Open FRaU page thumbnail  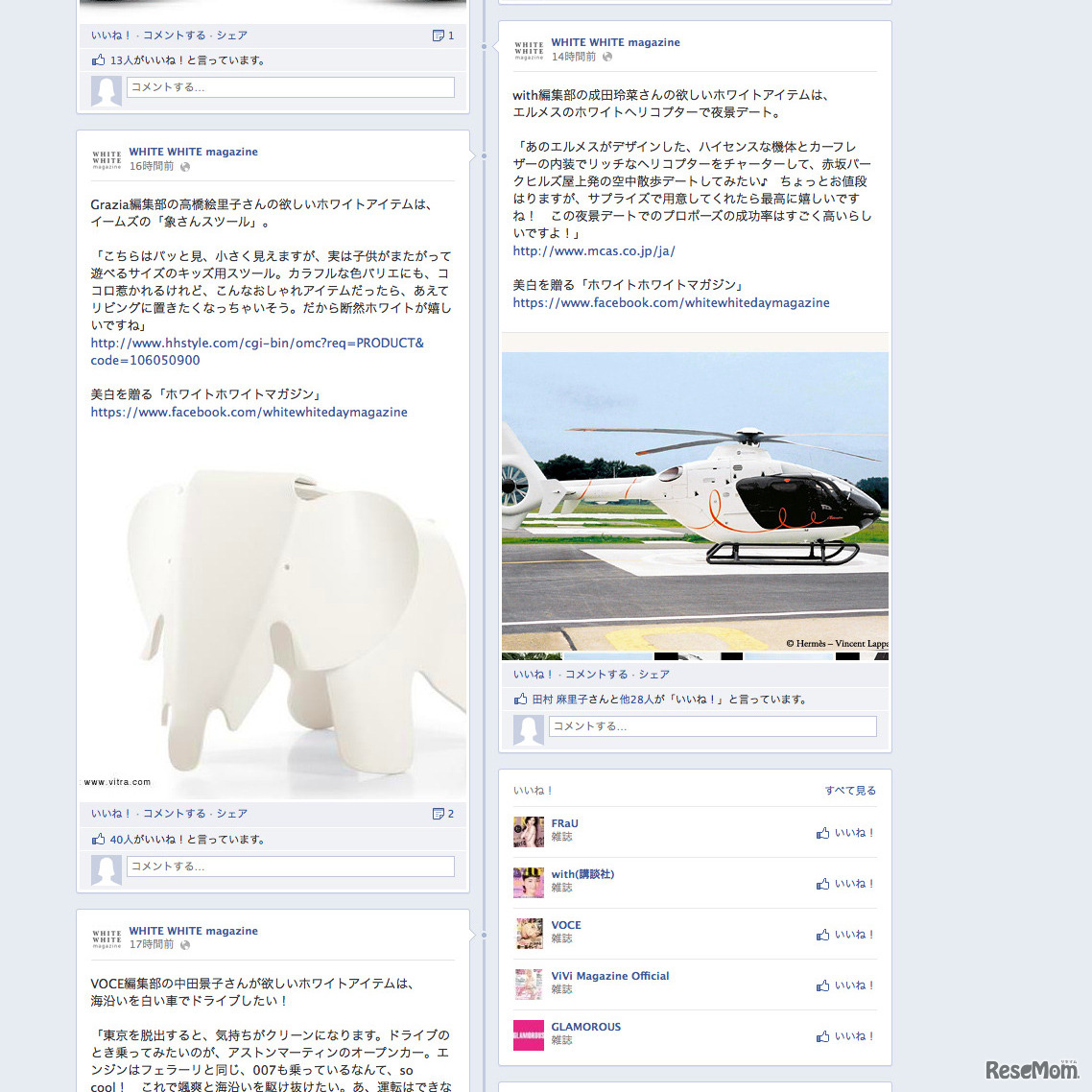529,832
